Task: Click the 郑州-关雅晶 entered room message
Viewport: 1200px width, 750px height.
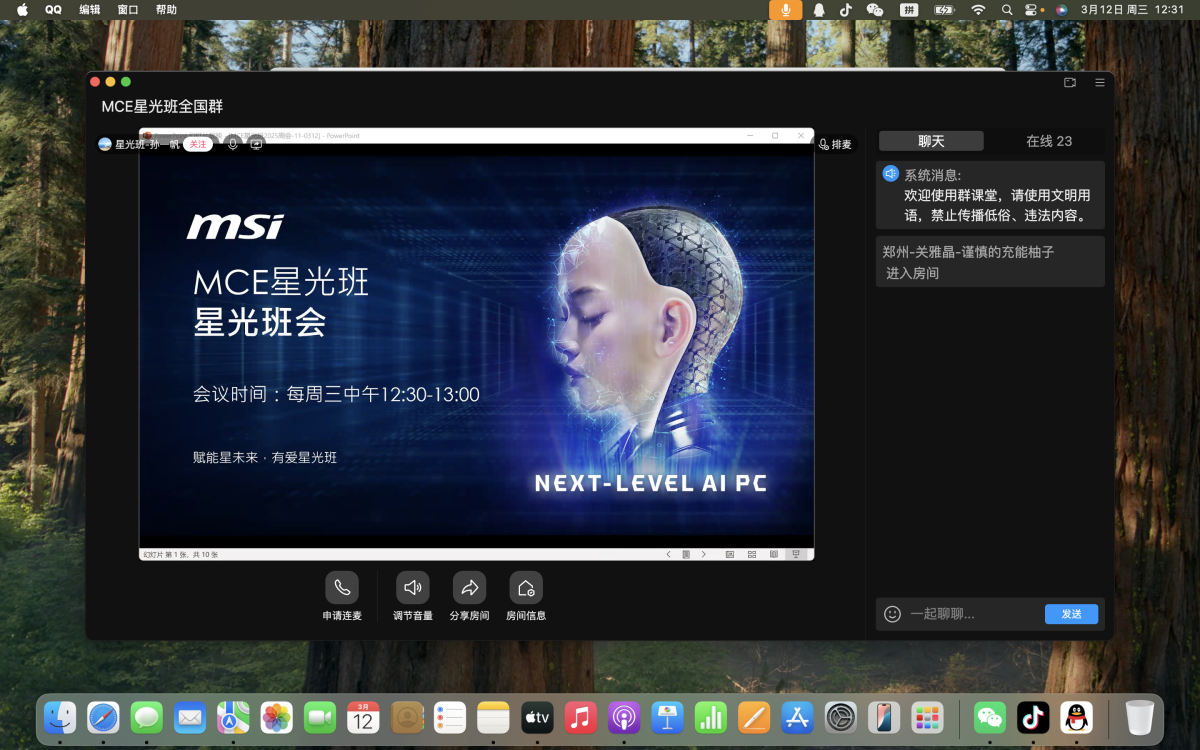Action: point(990,262)
